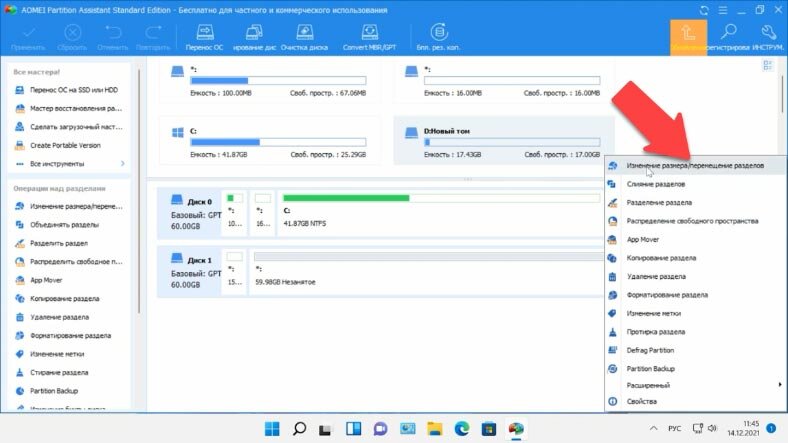The image size is (788, 443).
Task: Select Слияние разделов in context menu
Action: pyautogui.click(x=696, y=184)
